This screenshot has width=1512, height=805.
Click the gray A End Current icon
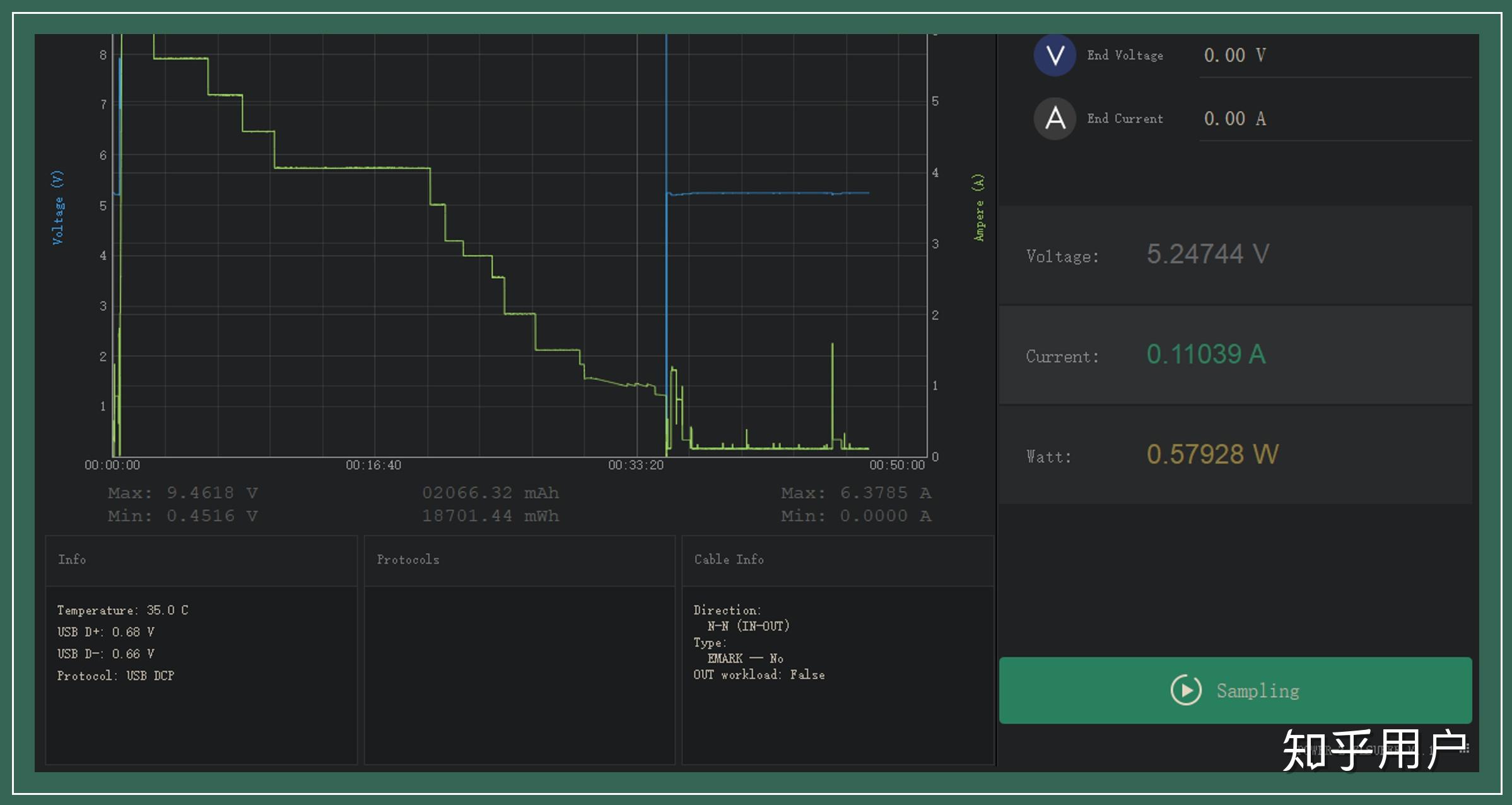[1055, 119]
